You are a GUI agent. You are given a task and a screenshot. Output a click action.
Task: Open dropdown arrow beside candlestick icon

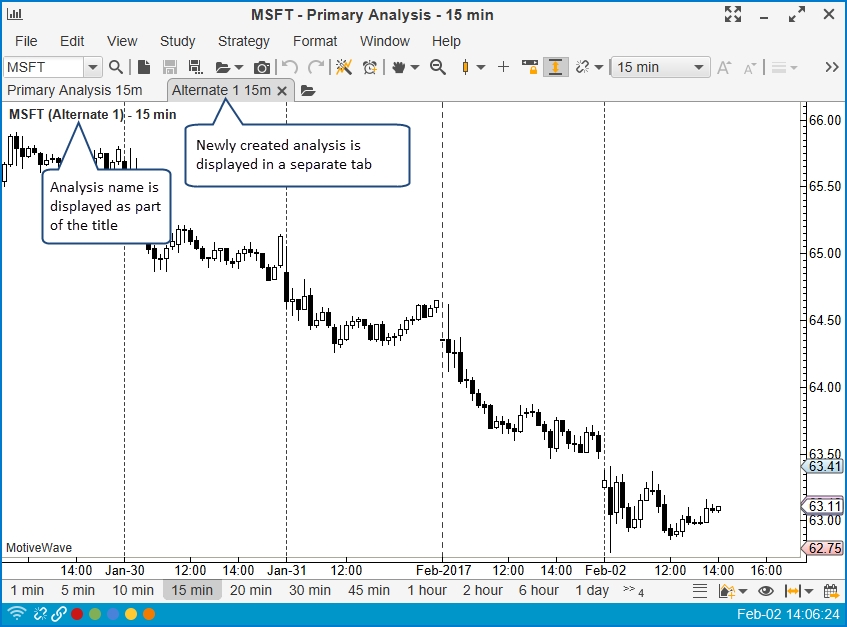coord(481,68)
